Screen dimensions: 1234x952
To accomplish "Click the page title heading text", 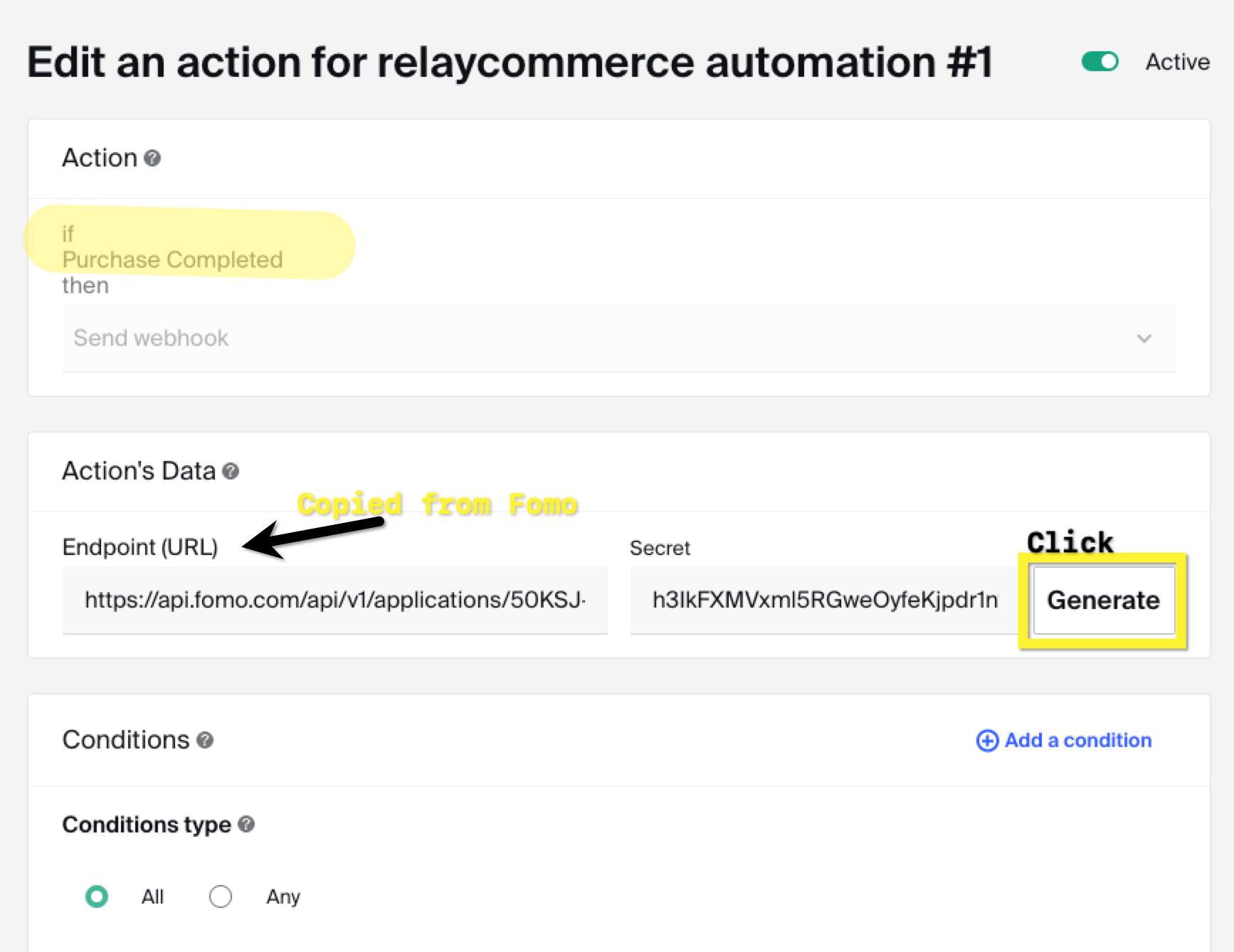I will click(510, 62).
